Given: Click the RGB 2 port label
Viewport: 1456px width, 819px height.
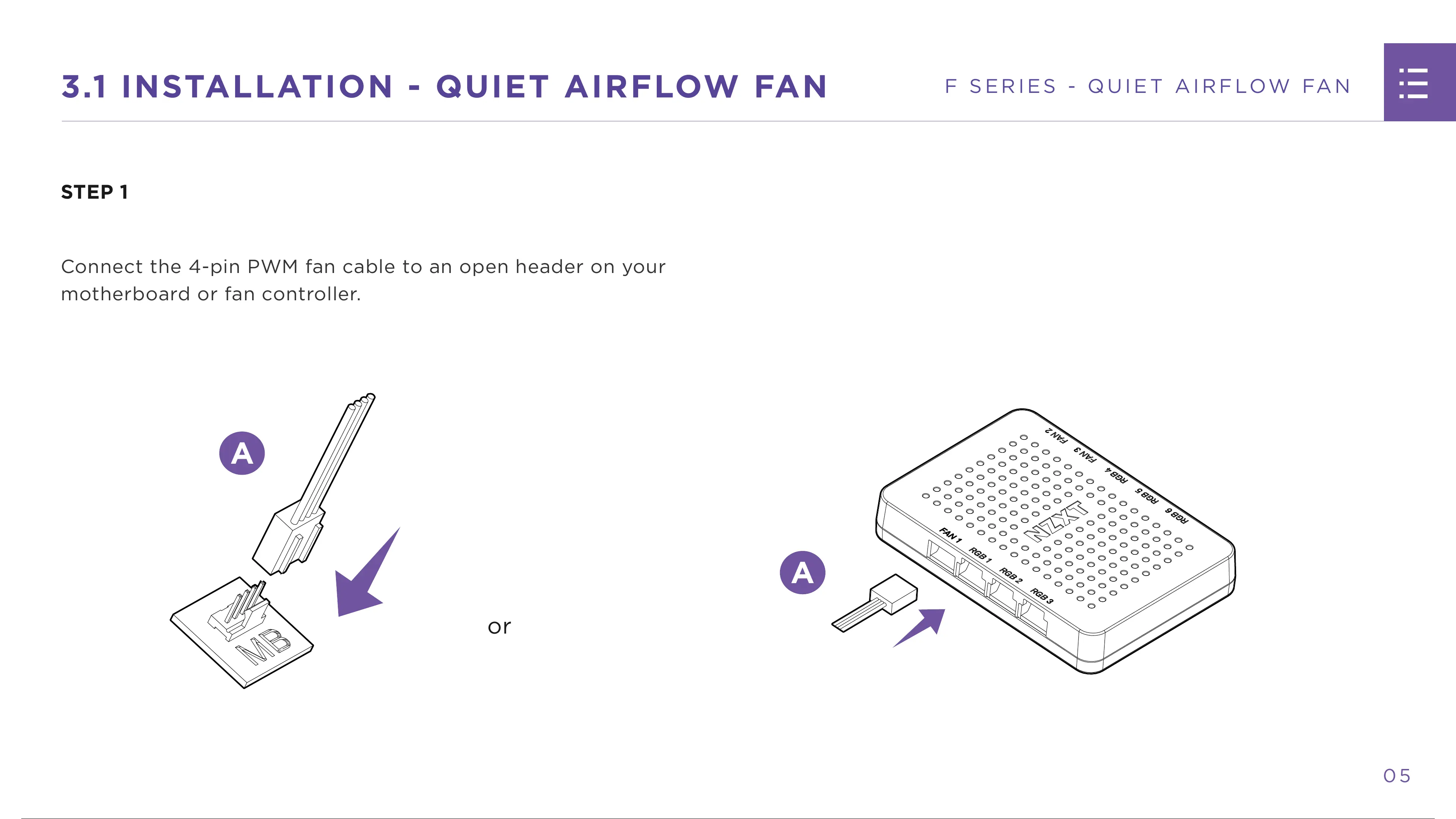Looking at the screenshot, I should pos(1010,575).
